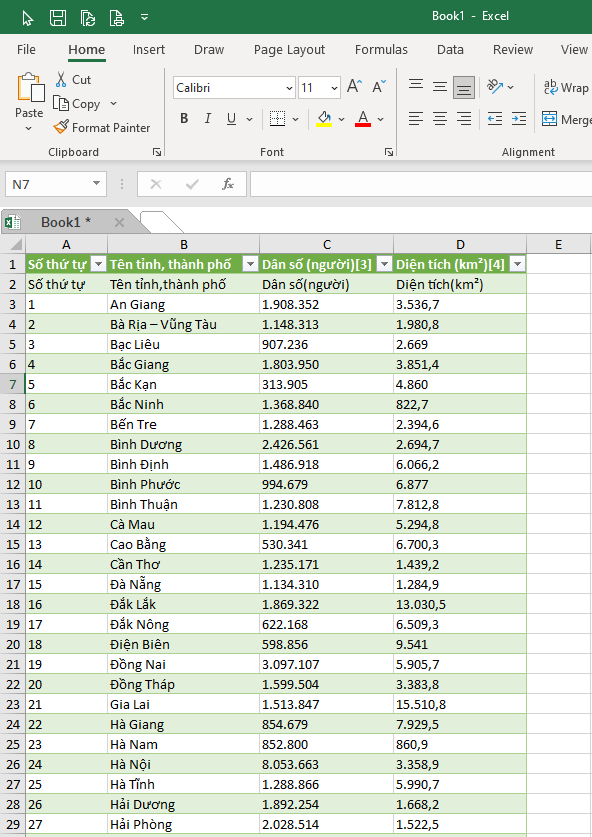Click Wrap Text button
Image resolution: width=592 pixels, height=837 pixels.
[566, 88]
